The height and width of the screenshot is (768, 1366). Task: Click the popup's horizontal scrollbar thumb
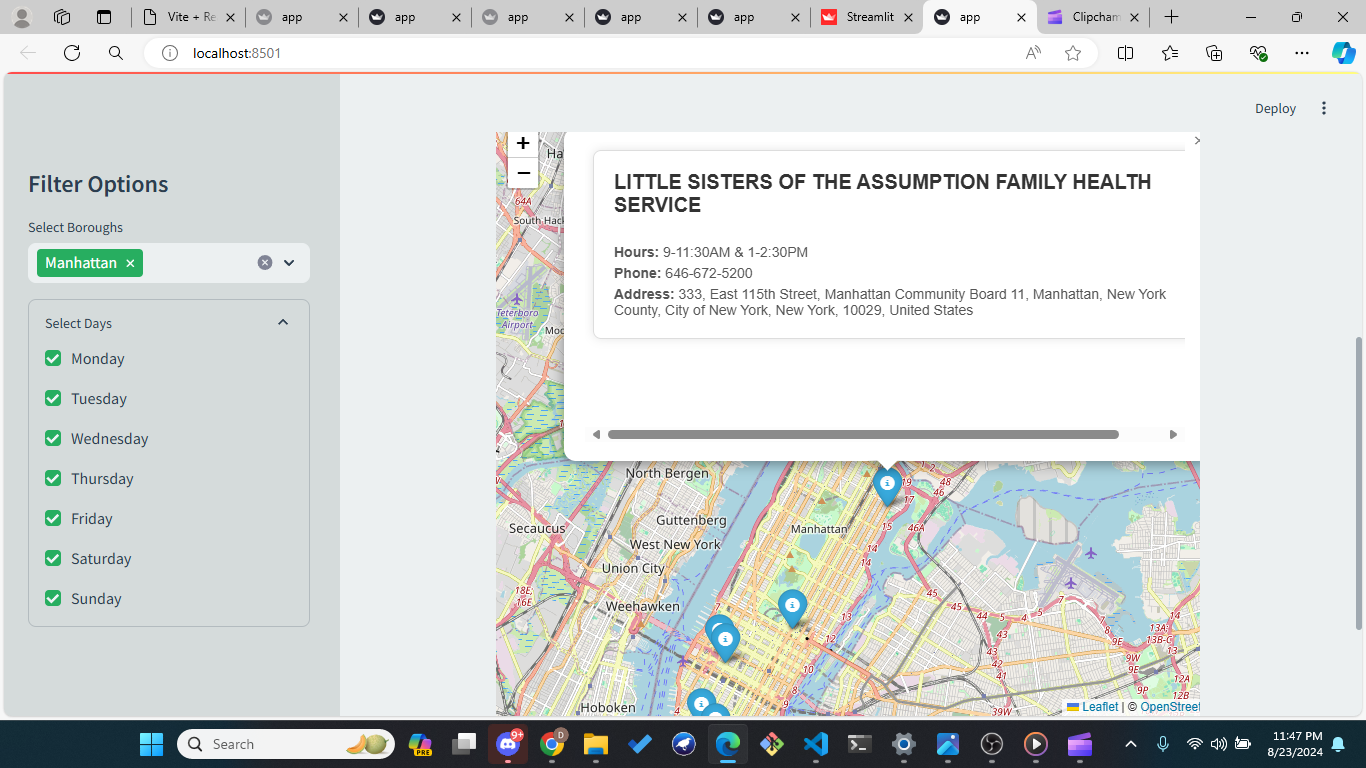863,435
